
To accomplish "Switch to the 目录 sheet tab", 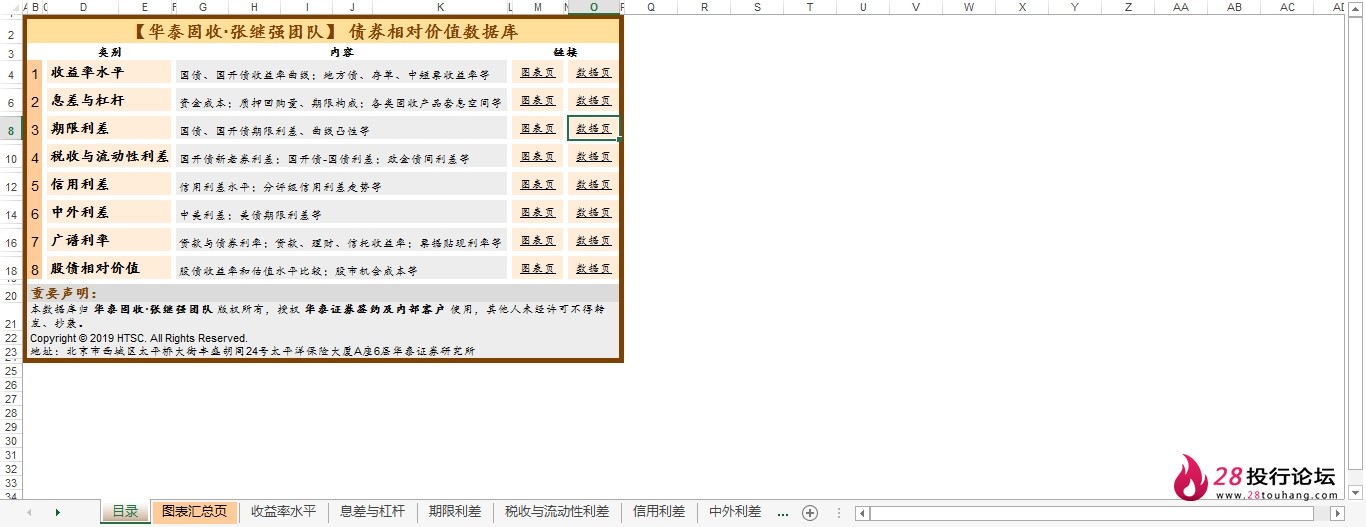I will point(125,512).
